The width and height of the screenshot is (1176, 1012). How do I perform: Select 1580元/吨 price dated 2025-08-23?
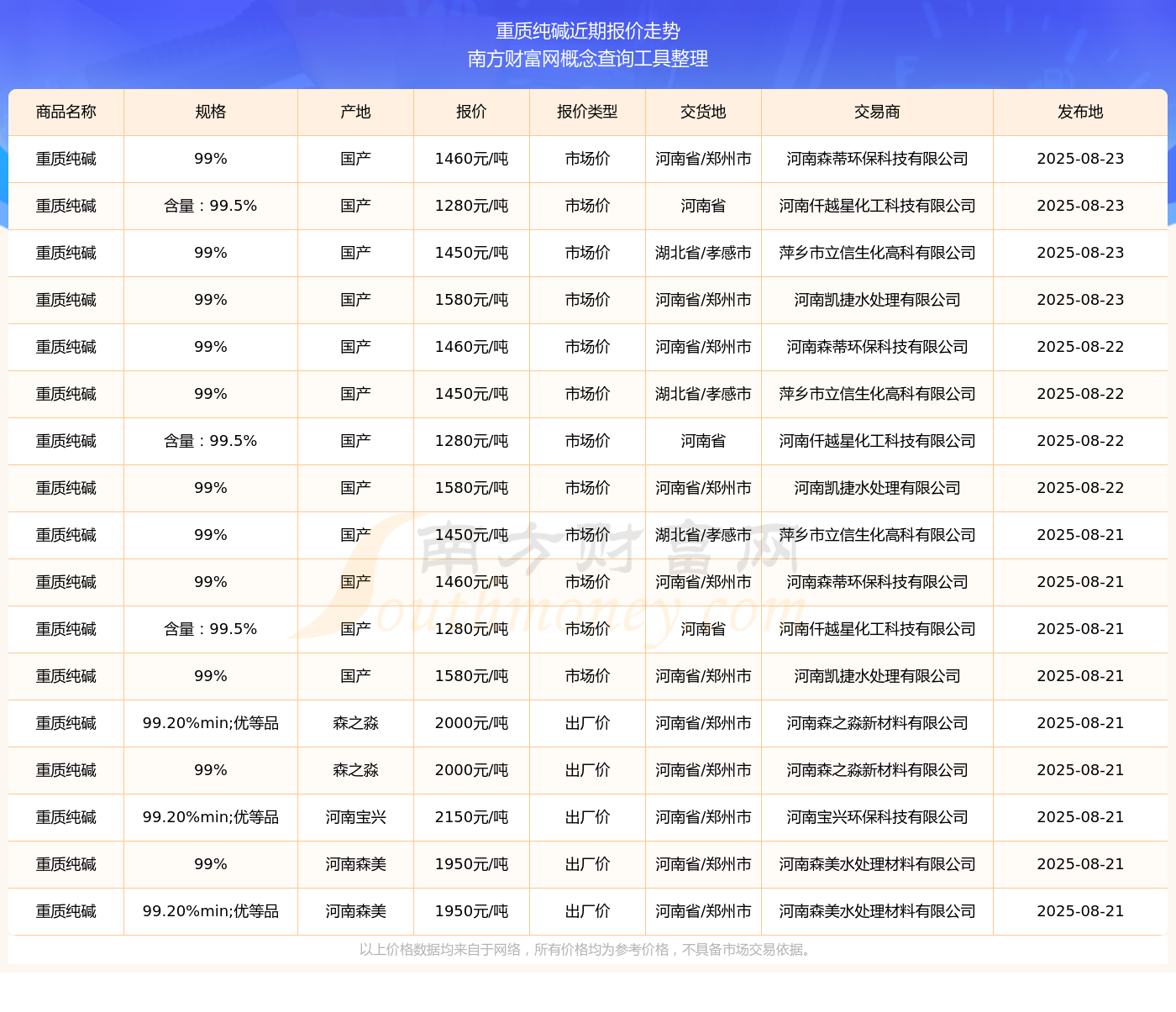click(472, 300)
